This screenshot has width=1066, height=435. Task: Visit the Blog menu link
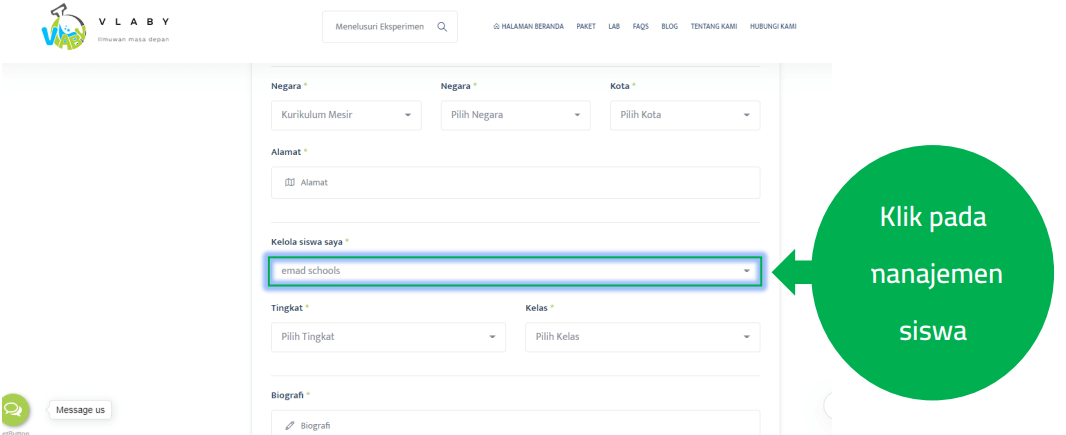pyautogui.click(x=669, y=27)
